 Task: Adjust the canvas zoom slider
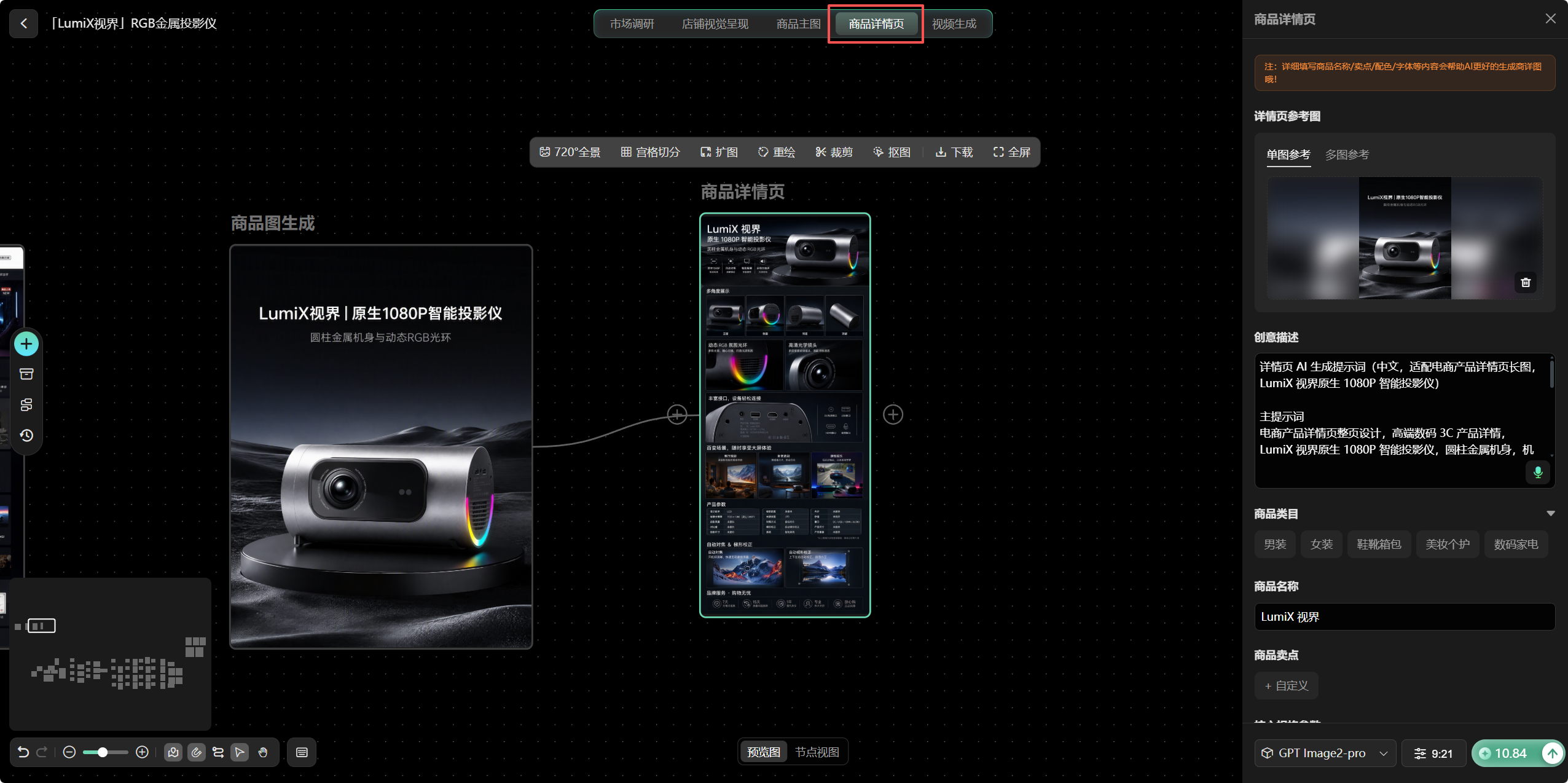(105, 752)
